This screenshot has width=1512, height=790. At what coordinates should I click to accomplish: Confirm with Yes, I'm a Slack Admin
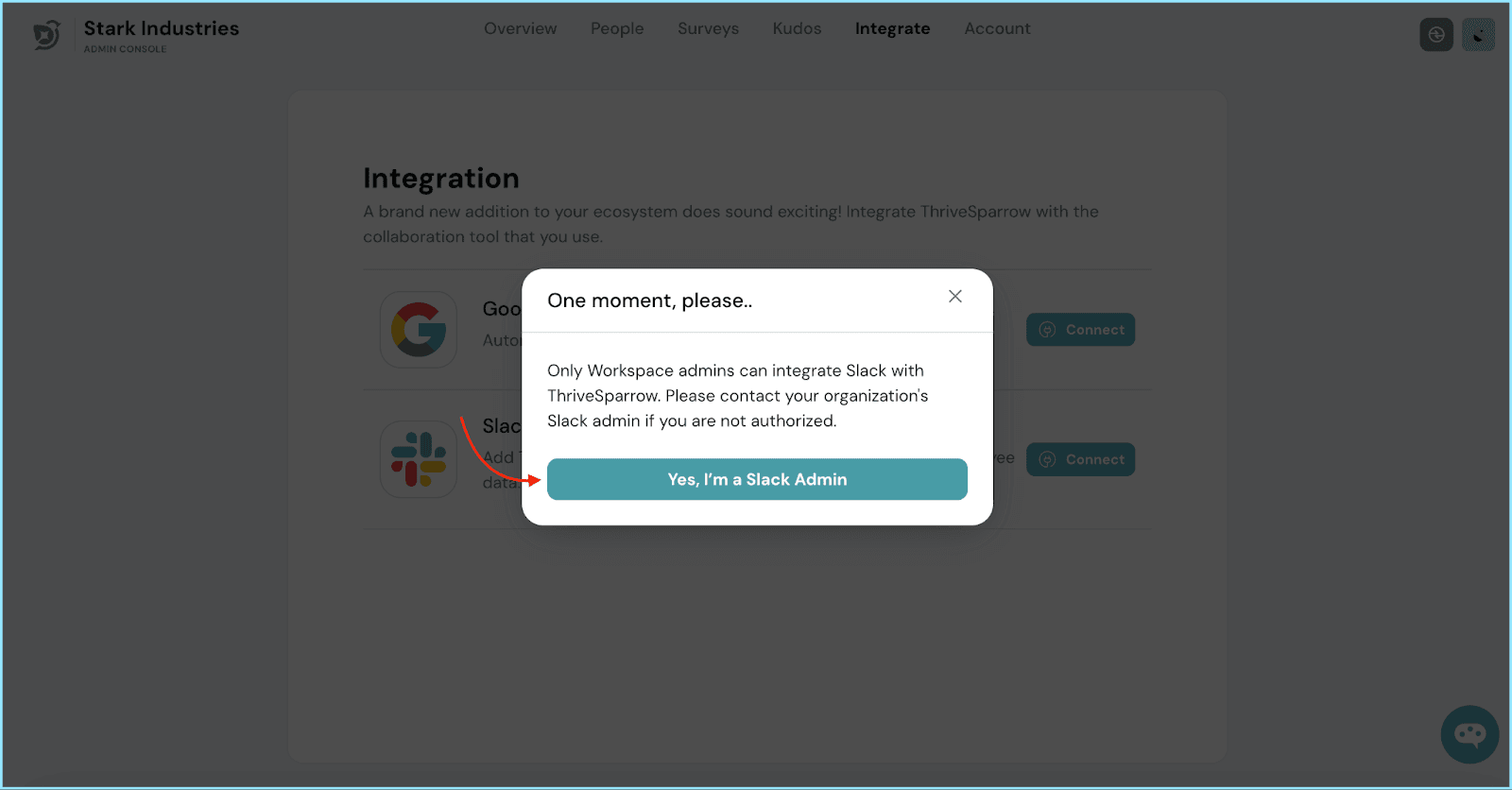click(757, 479)
